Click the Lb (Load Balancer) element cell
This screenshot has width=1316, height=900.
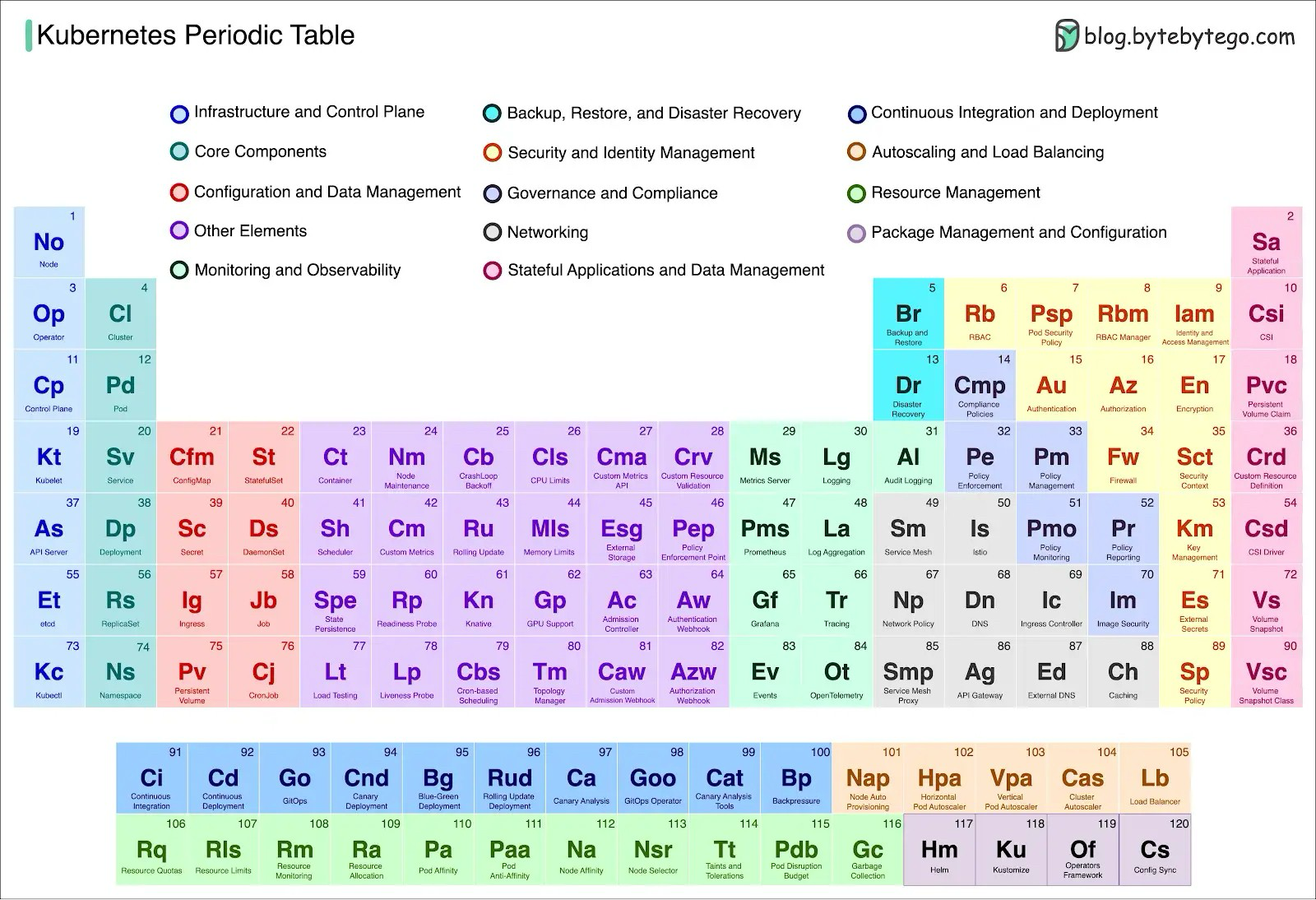pos(1155,777)
